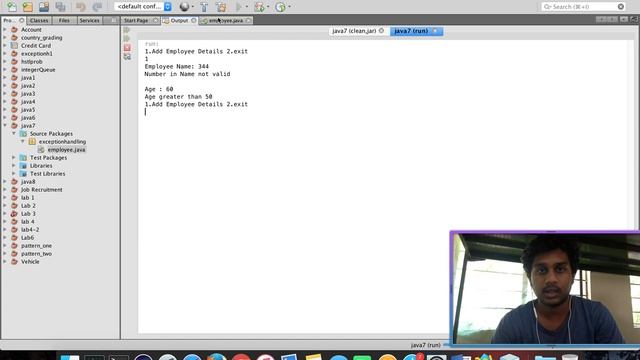Open the Debug Project dropdown arrow
The height and width of the screenshot is (360, 640).
[268, 7]
